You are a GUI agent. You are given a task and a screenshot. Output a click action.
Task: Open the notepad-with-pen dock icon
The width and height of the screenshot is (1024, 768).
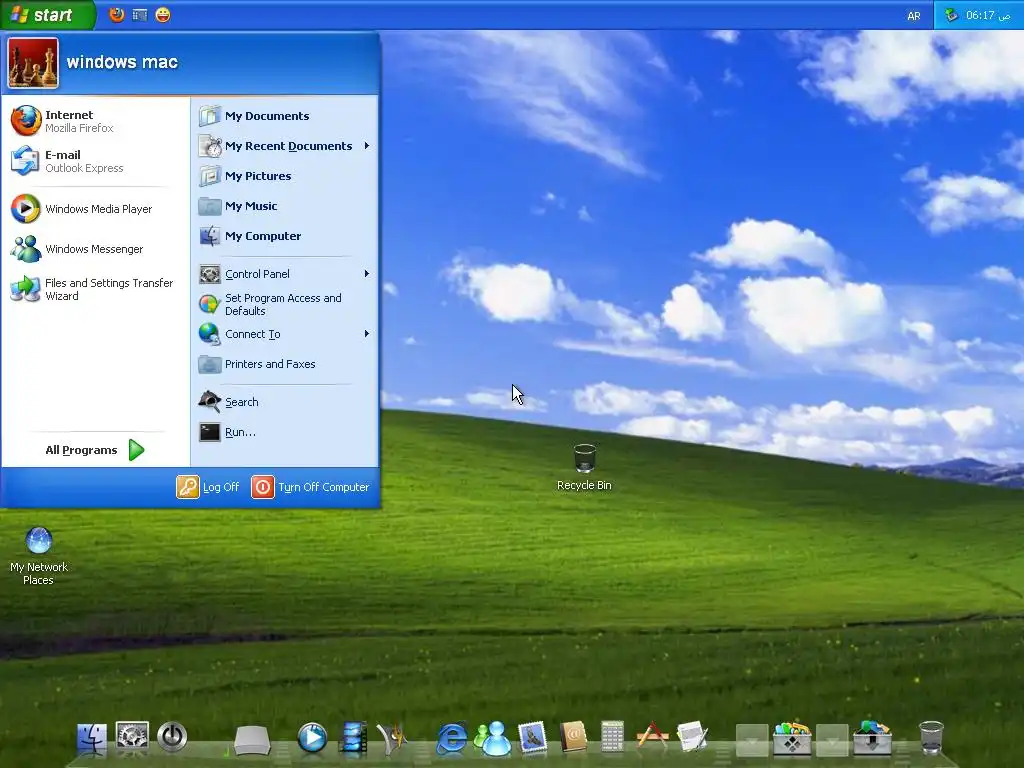pyautogui.click(x=693, y=737)
